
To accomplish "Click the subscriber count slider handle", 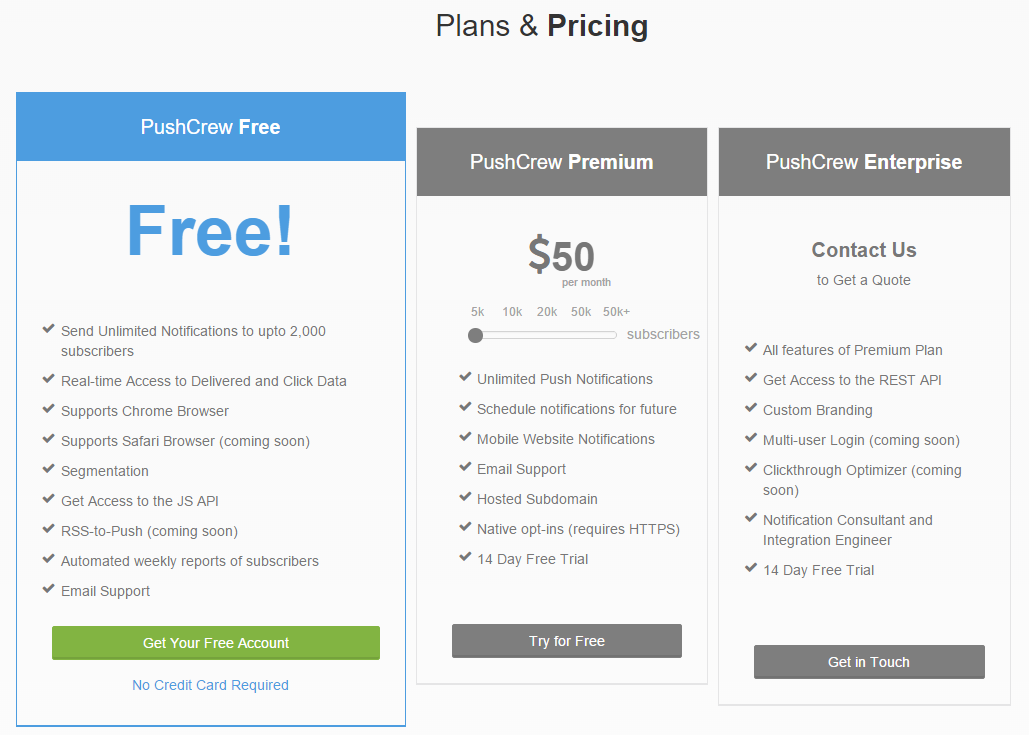I will (476, 335).
